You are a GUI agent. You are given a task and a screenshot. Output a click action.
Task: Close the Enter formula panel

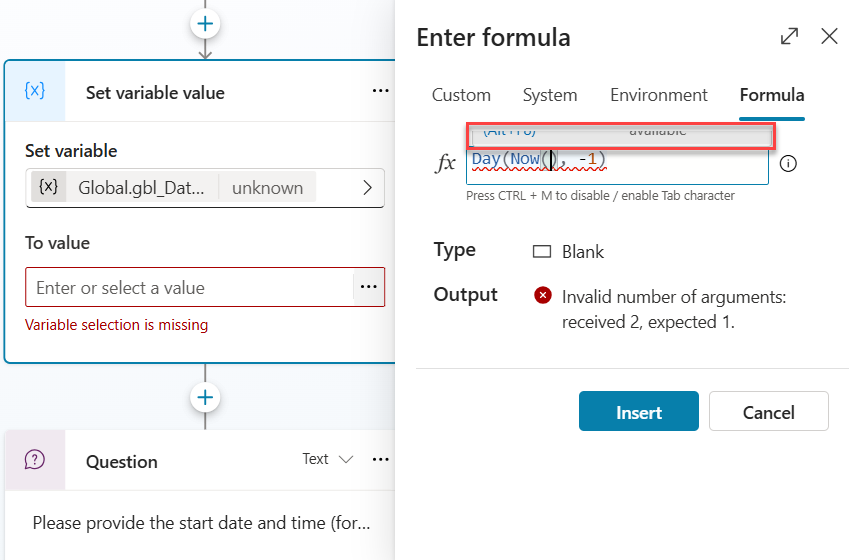[x=829, y=37]
